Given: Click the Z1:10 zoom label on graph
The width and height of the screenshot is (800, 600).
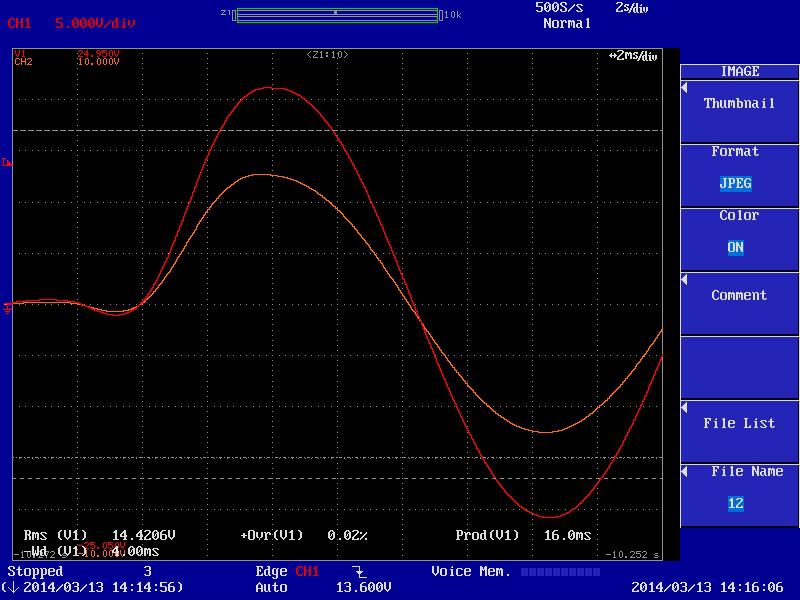Looking at the screenshot, I should click(x=327, y=55).
